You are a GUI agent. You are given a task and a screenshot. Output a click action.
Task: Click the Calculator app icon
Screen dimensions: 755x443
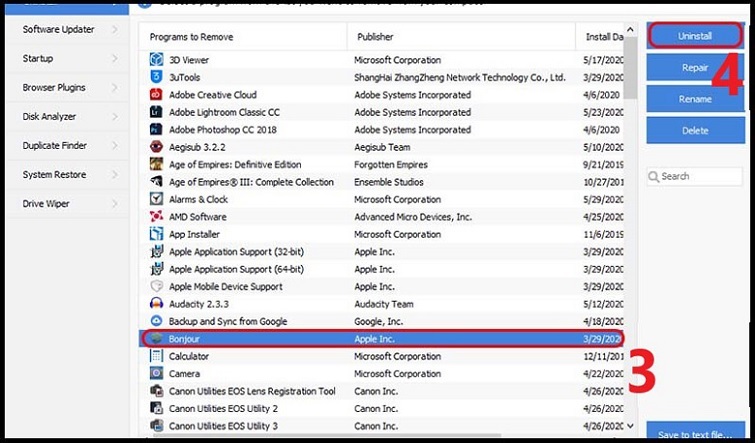point(156,356)
